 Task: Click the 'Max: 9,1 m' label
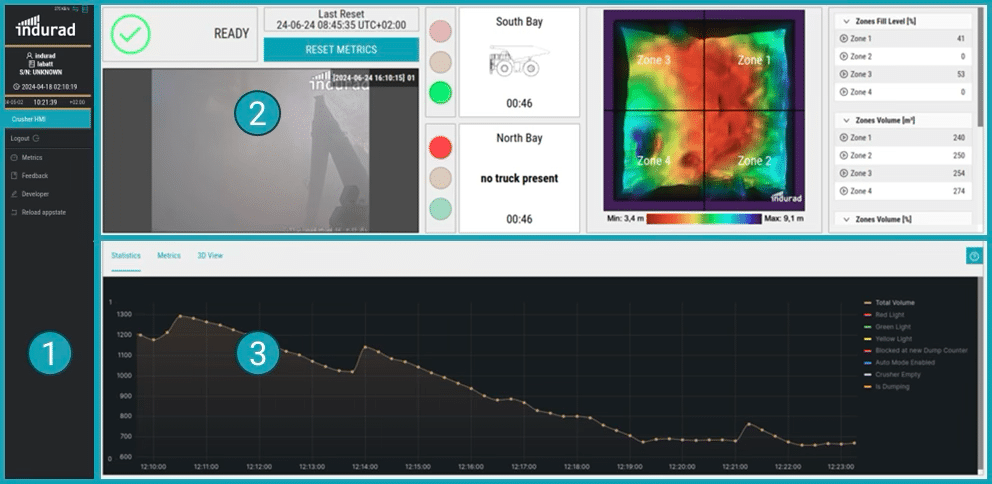pos(783,218)
